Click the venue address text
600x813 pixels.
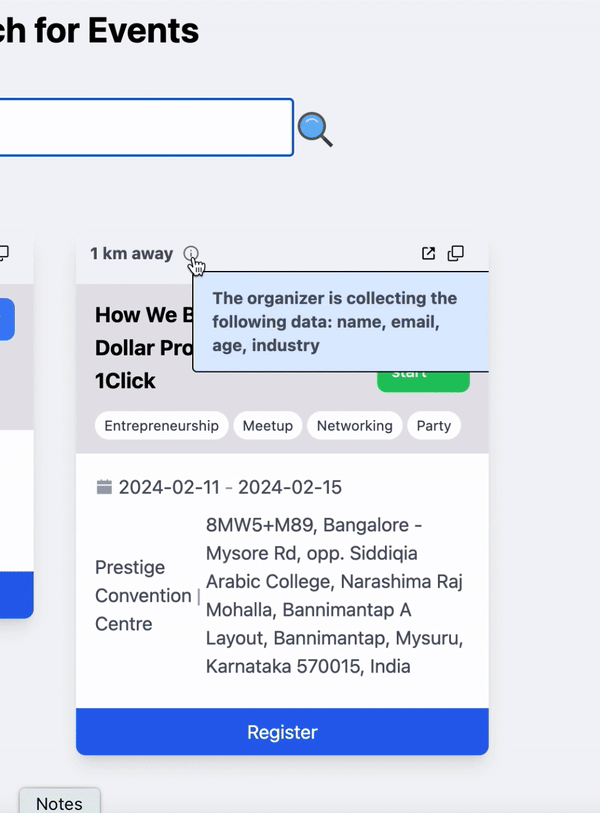335,595
